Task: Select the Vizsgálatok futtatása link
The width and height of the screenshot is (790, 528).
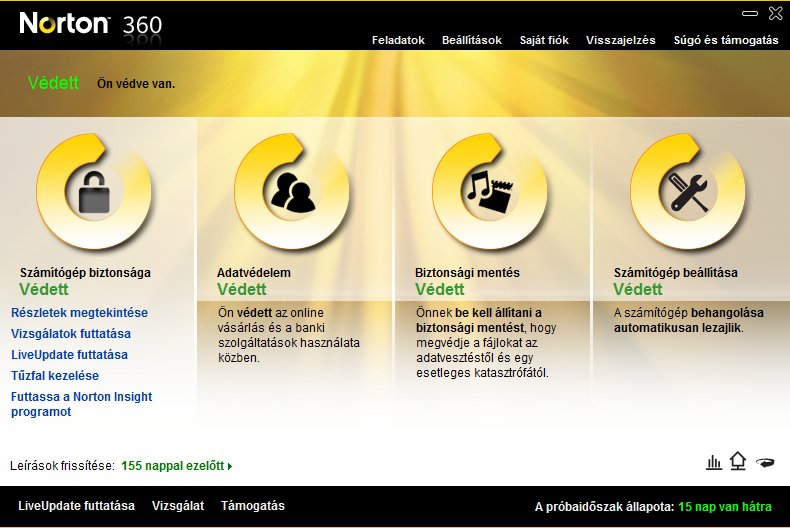Action: pos(71,334)
